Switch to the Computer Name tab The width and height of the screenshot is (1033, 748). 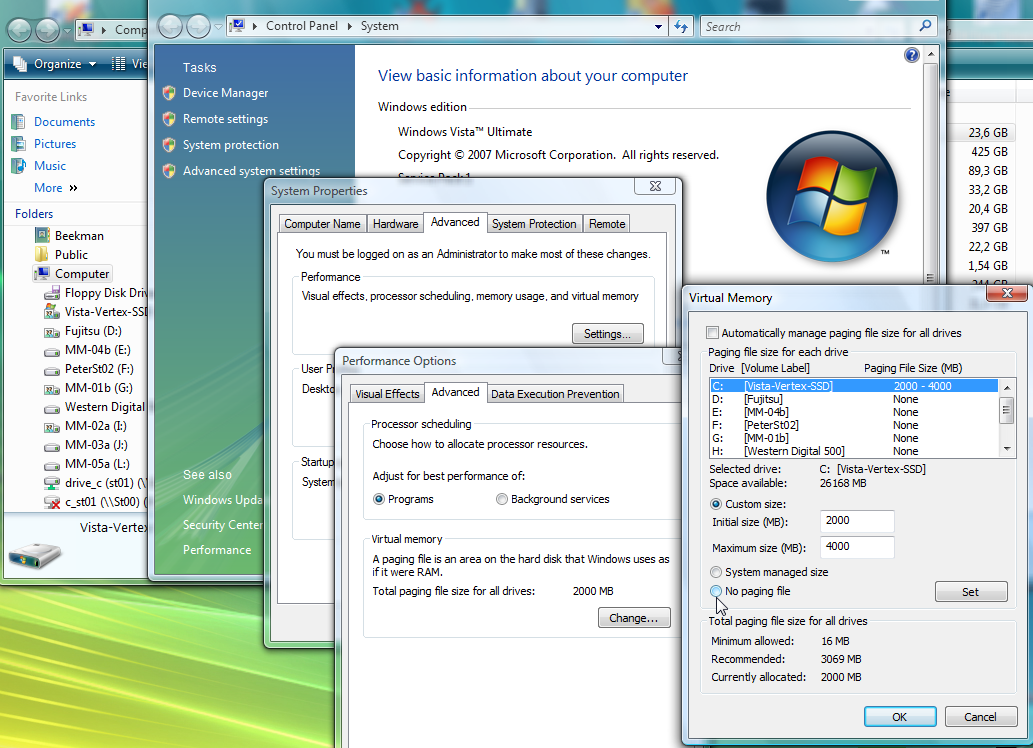pos(322,224)
